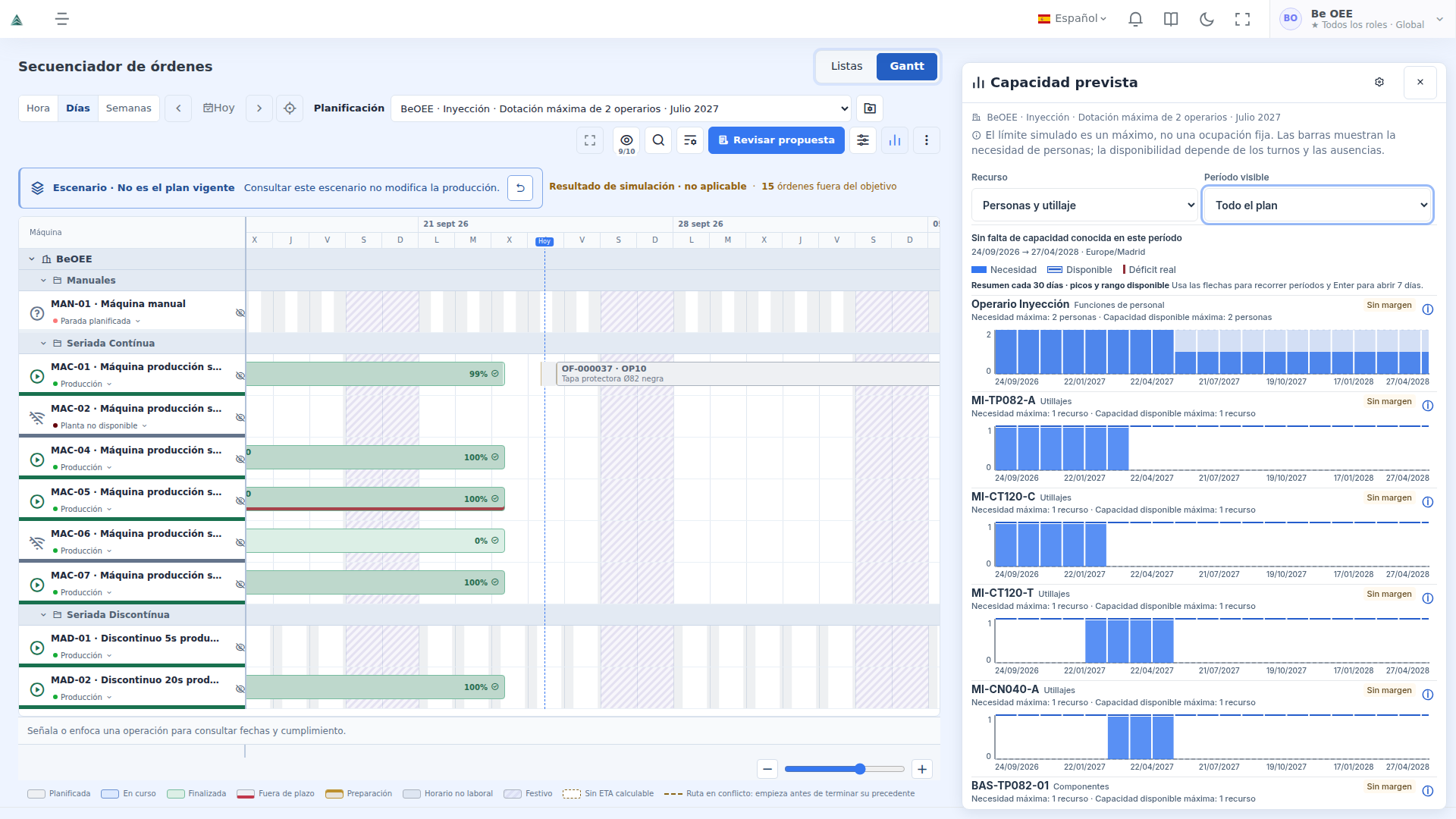This screenshot has height=819, width=1456.
Task: Collapse the BeOEE tree group
Action: (x=32, y=259)
